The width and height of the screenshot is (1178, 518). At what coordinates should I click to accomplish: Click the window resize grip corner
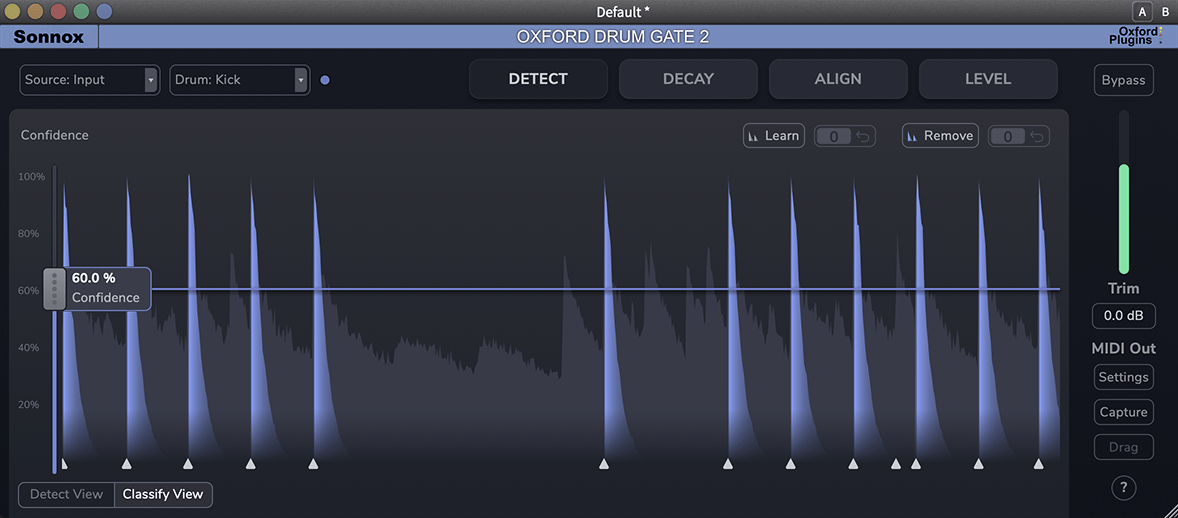click(x=1168, y=508)
